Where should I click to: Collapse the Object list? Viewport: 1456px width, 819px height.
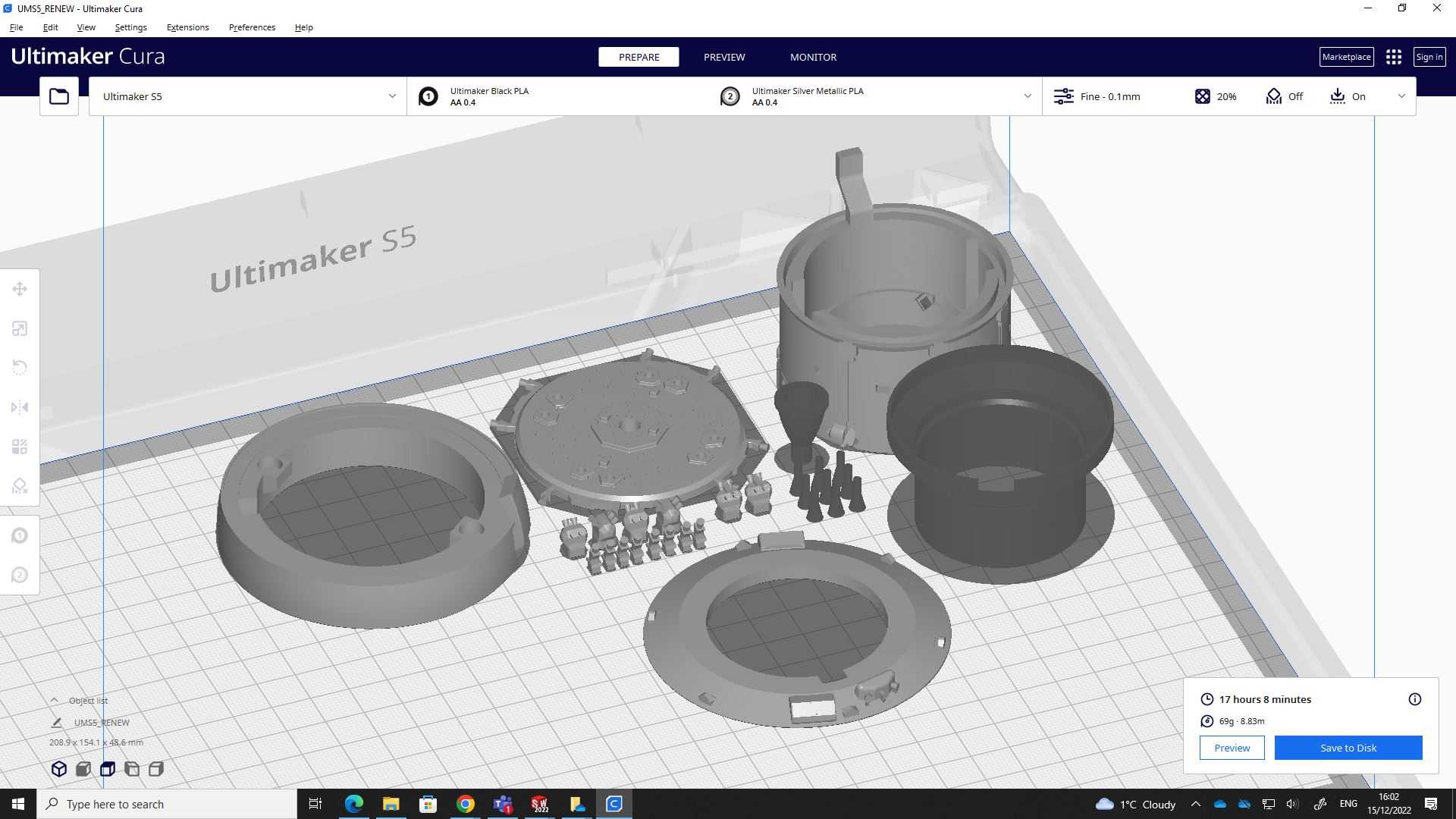point(54,700)
